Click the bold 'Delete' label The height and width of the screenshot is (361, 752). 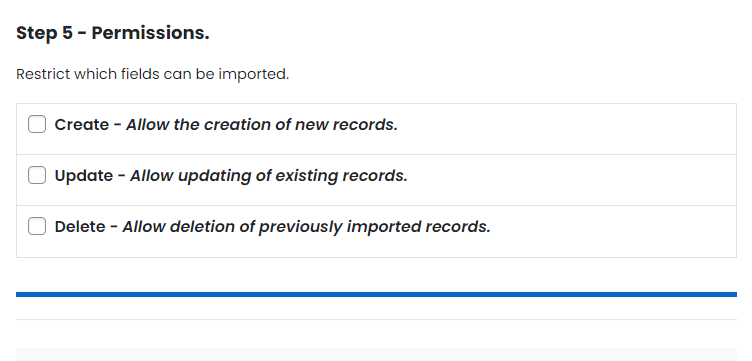tap(80, 227)
